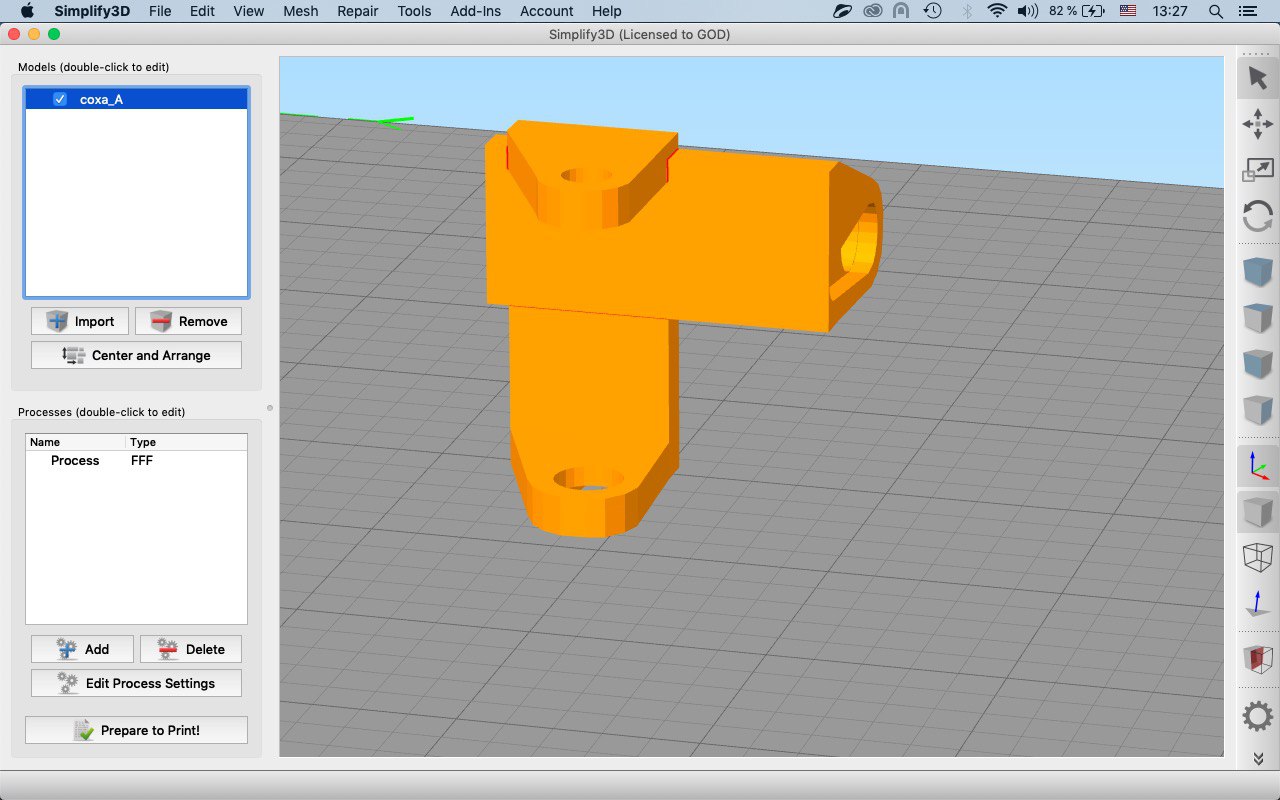Choose the scale model tool icon
The width and height of the screenshot is (1280, 800).
[x=1257, y=170]
